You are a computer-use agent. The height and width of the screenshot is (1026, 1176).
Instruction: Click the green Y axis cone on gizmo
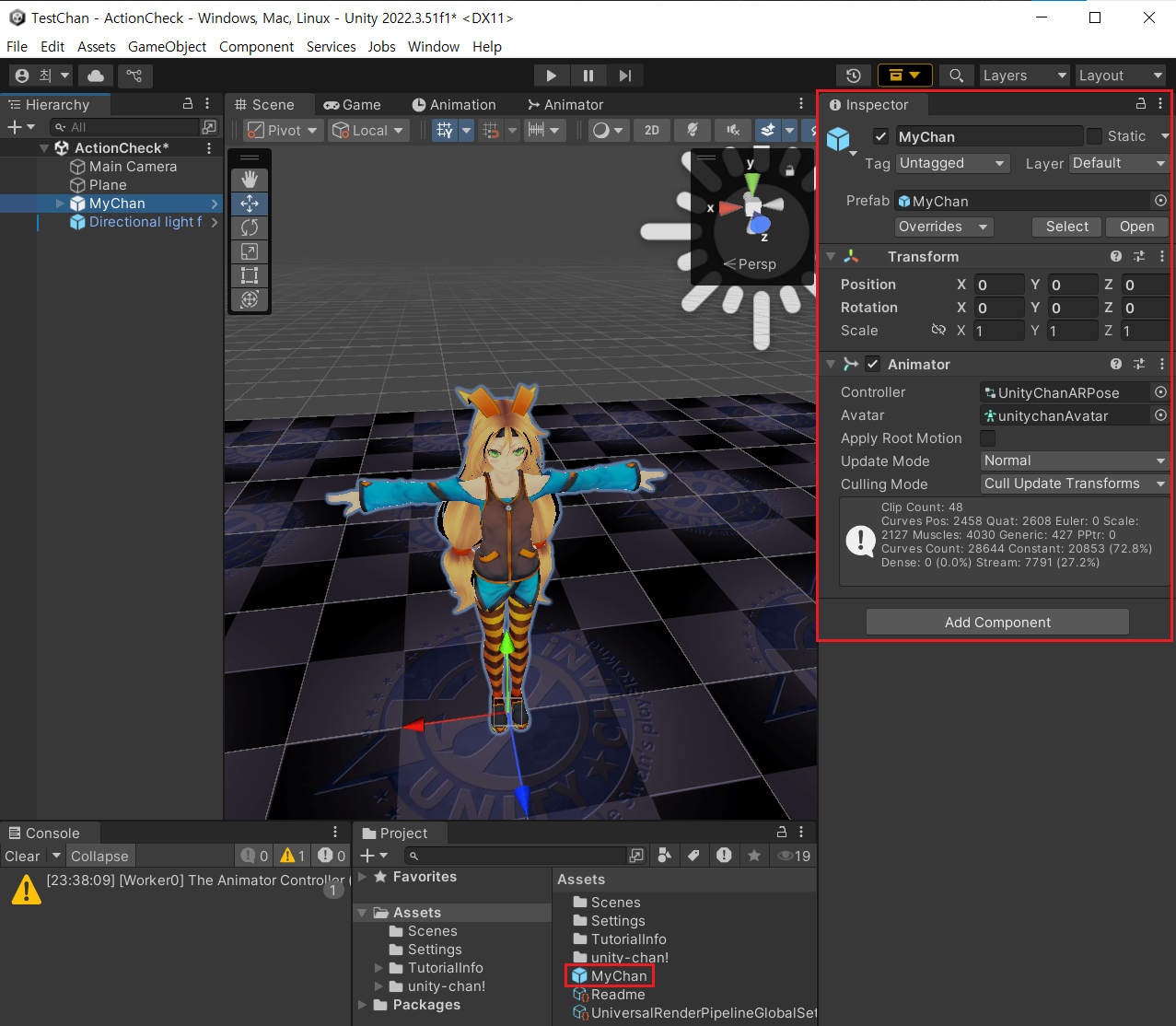click(751, 181)
